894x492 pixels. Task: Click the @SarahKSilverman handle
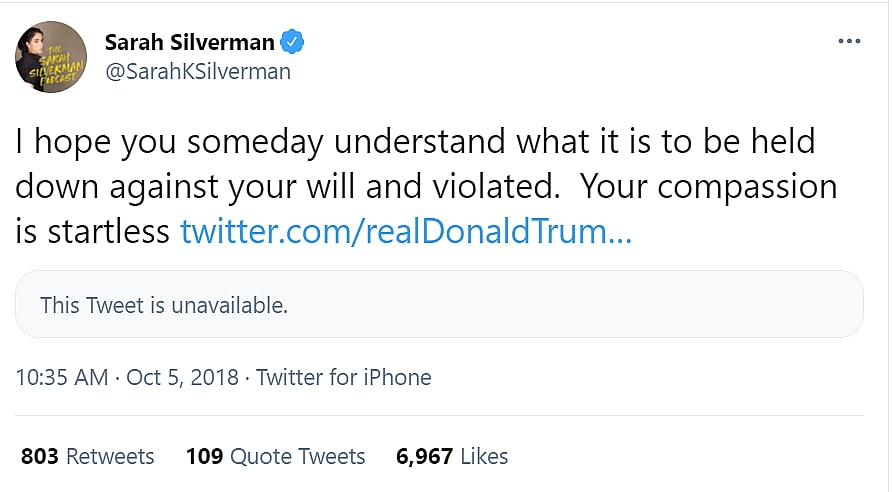[197, 71]
